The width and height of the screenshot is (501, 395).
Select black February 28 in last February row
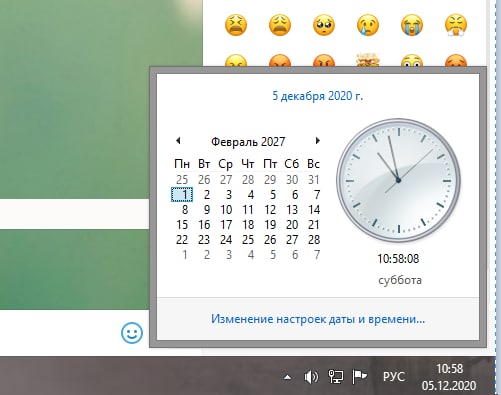click(x=314, y=240)
